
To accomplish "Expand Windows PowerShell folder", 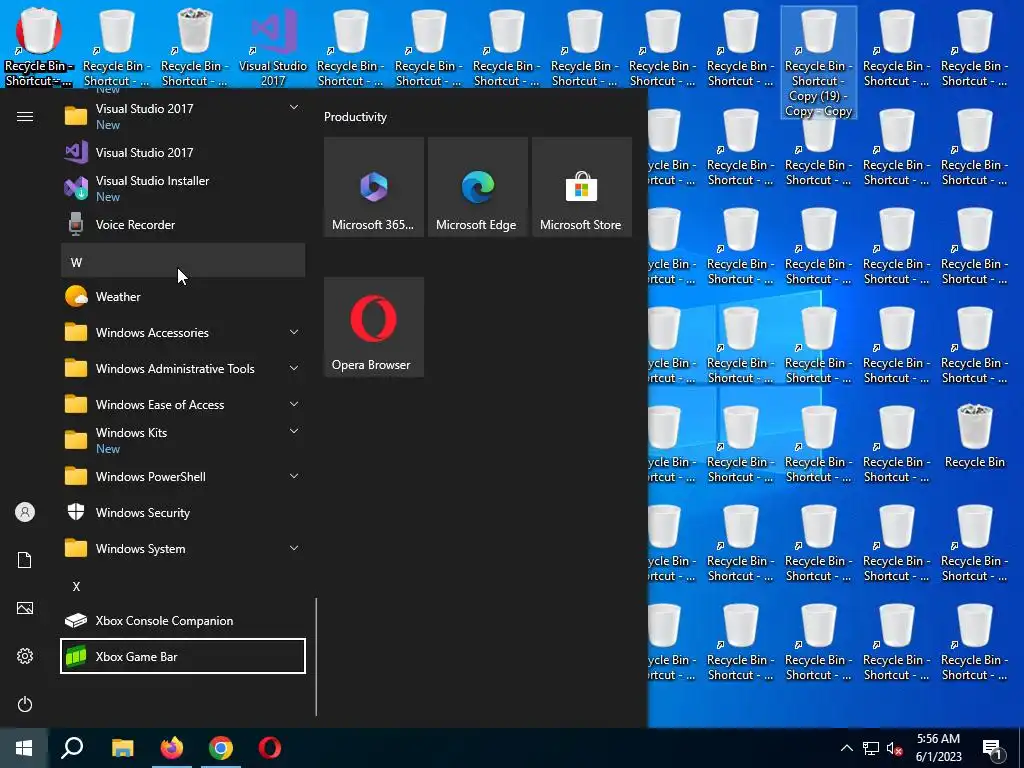I will coord(183,477).
